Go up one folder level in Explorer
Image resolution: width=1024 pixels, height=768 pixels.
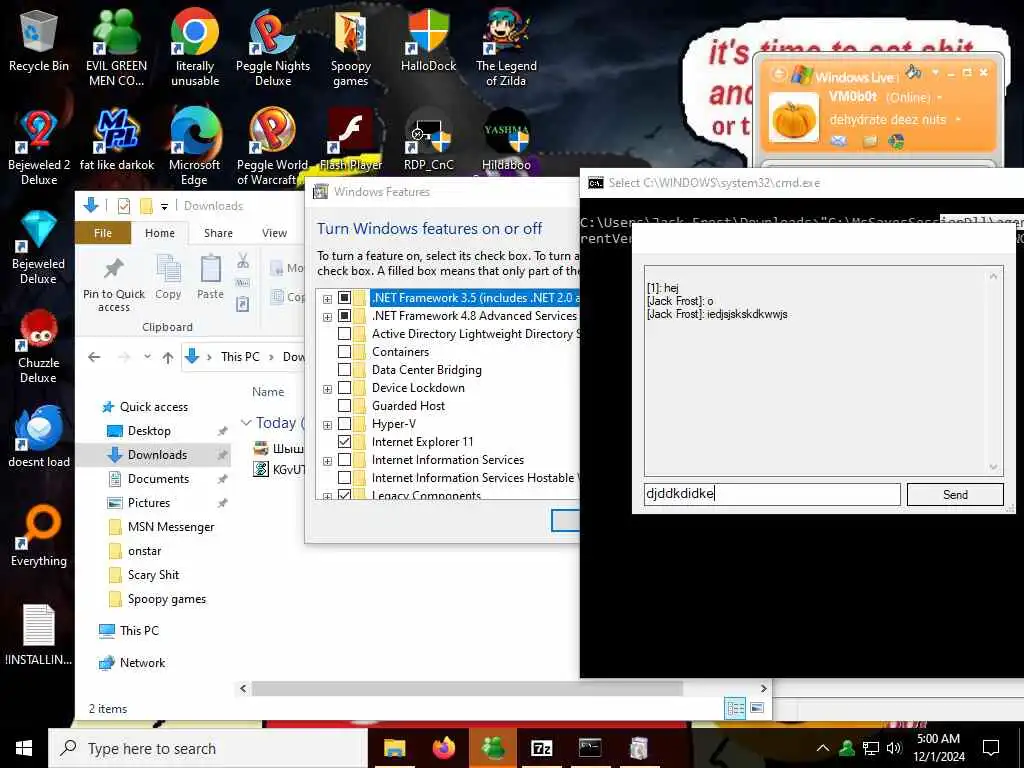tap(168, 357)
